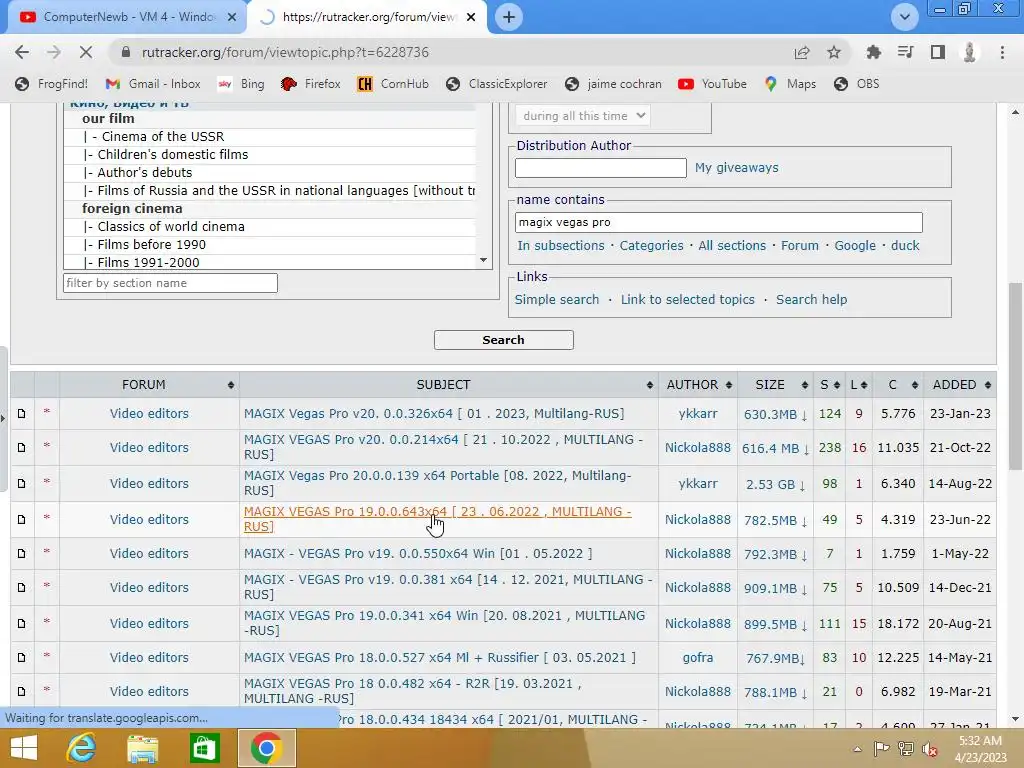Sort results by ADDED column

point(960,385)
